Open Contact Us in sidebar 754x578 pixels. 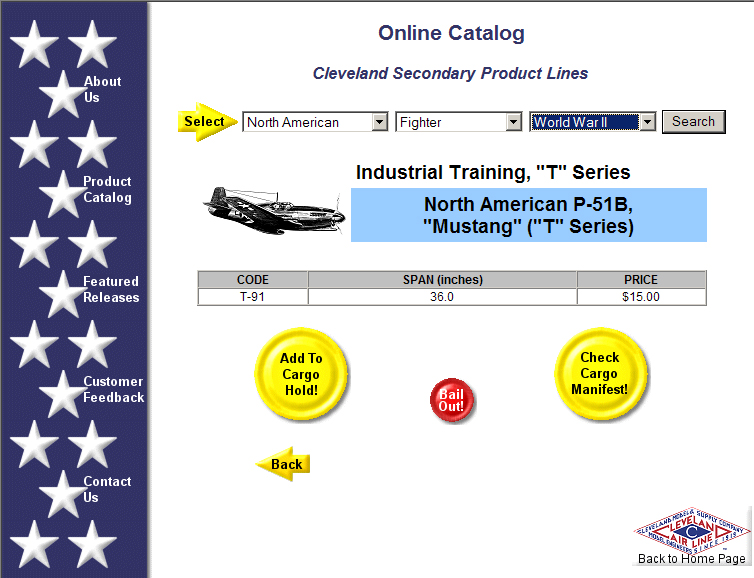[107, 490]
